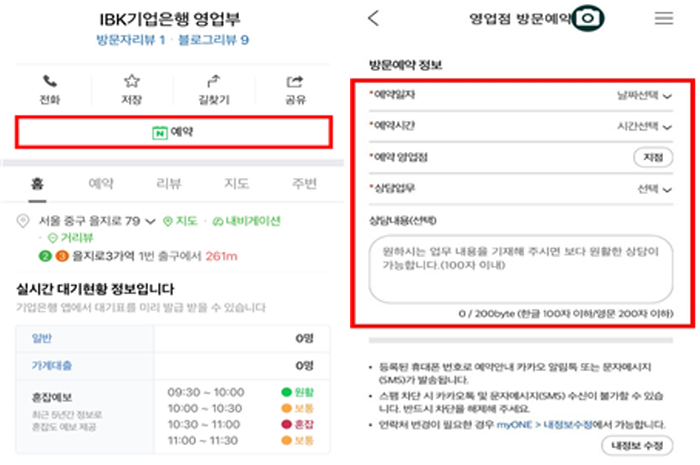Viewport: 700px width, 465px height.
Task: Click the 내정보 수정 button
Action: [x=637, y=445]
